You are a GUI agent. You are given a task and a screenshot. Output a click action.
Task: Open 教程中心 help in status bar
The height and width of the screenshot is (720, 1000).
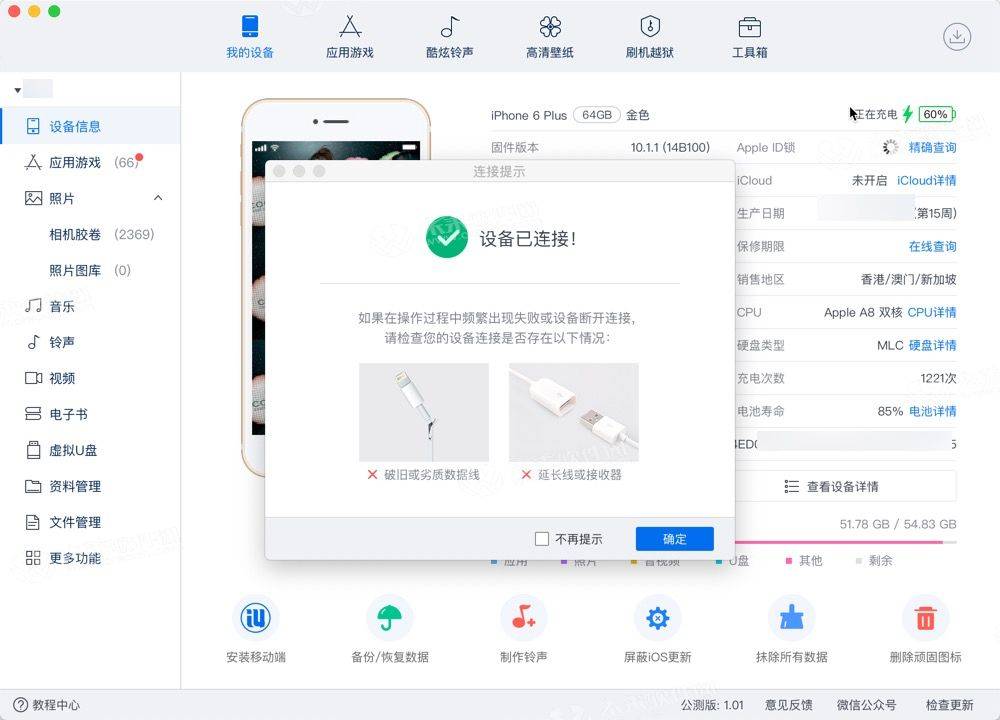point(47,705)
